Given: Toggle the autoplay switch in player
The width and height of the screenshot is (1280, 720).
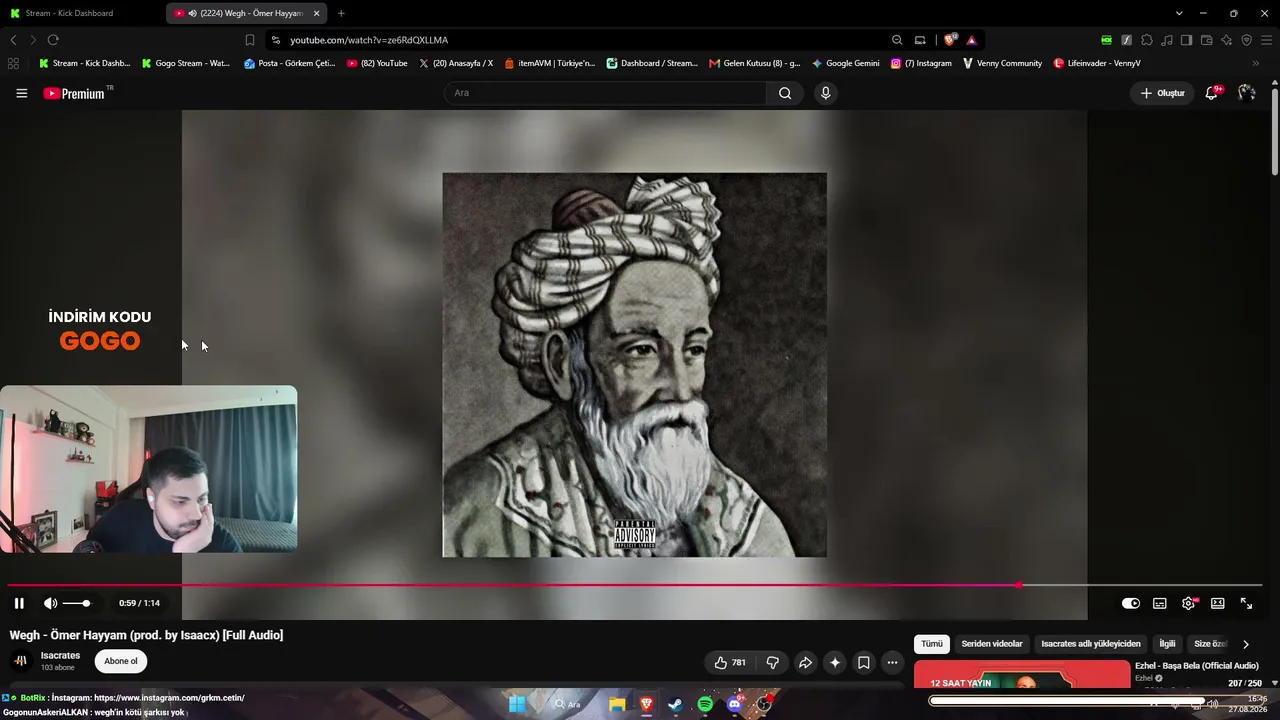Looking at the screenshot, I should pyautogui.click(x=1131, y=603).
